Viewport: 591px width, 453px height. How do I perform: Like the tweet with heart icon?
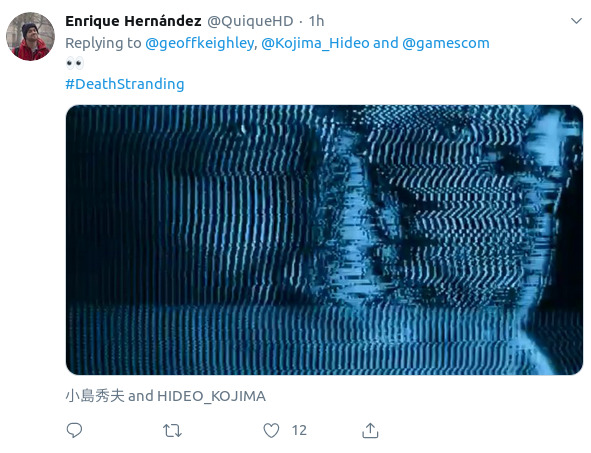pyautogui.click(x=271, y=430)
